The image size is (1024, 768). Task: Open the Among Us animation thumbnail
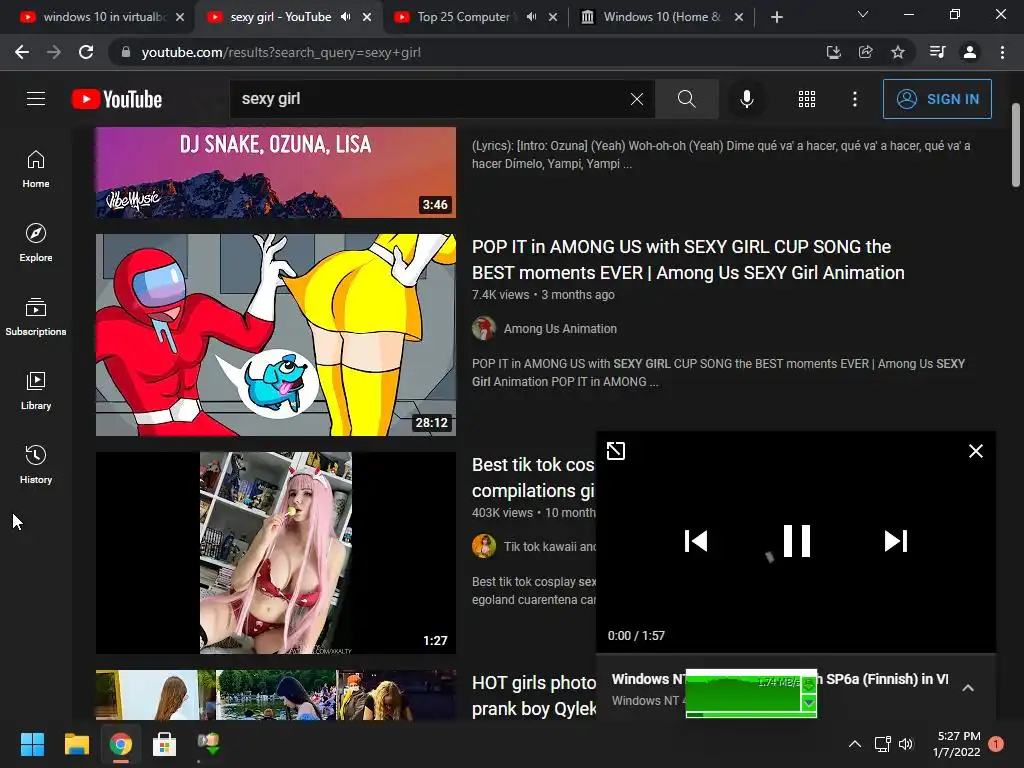tap(276, 335)
